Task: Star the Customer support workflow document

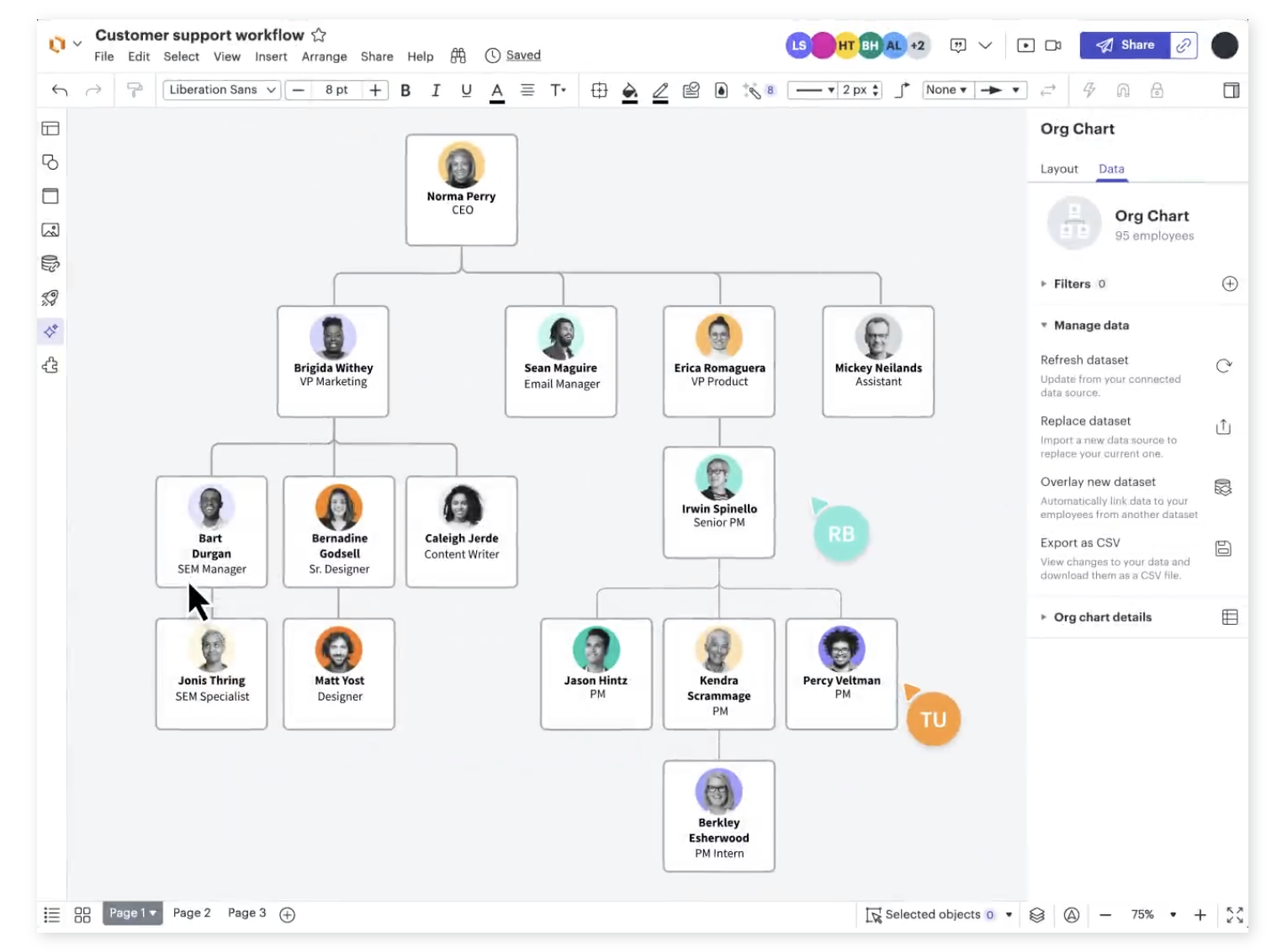Action: coord(319,35)
